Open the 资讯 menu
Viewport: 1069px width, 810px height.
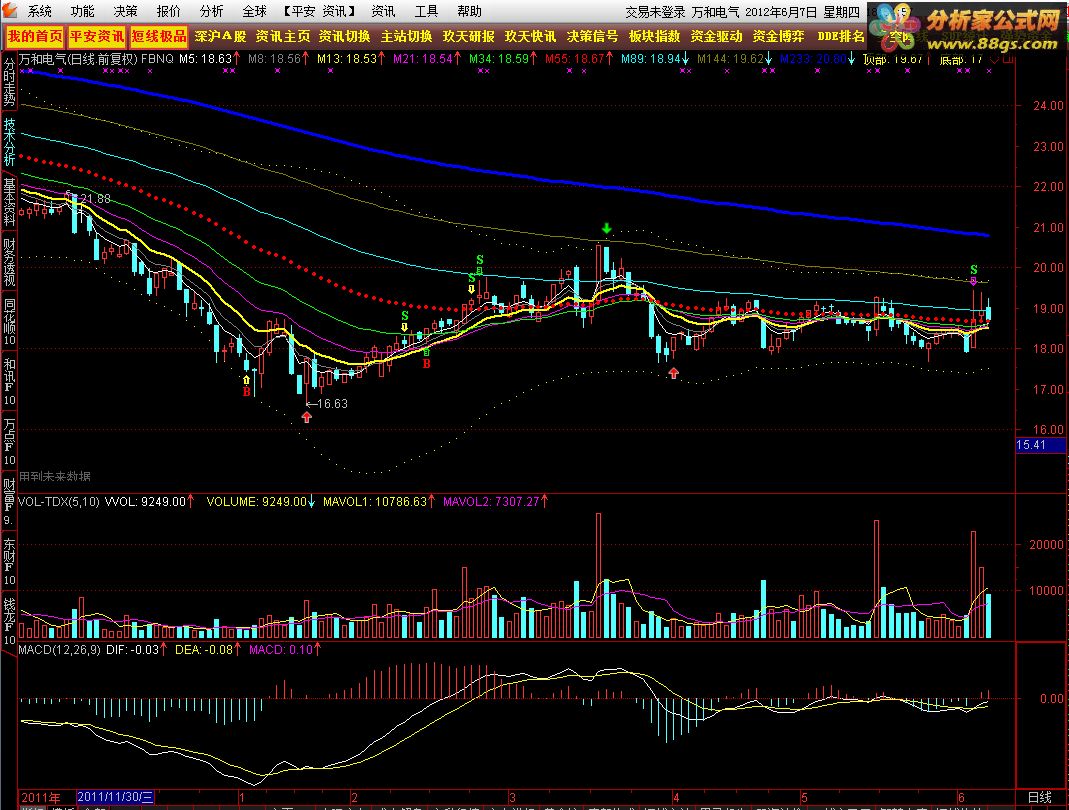tap(383, 12)
